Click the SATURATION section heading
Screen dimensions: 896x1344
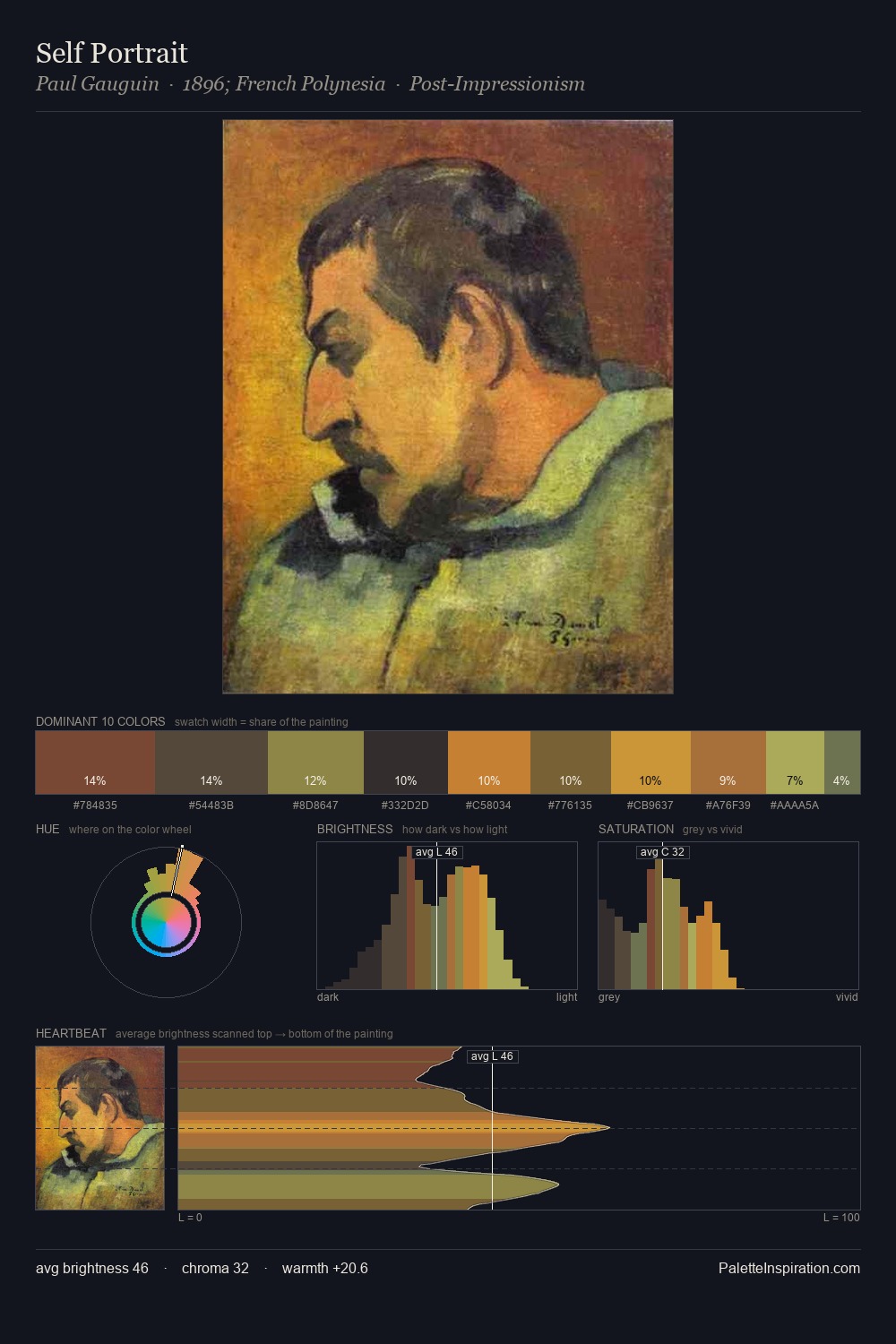(636, 829)
